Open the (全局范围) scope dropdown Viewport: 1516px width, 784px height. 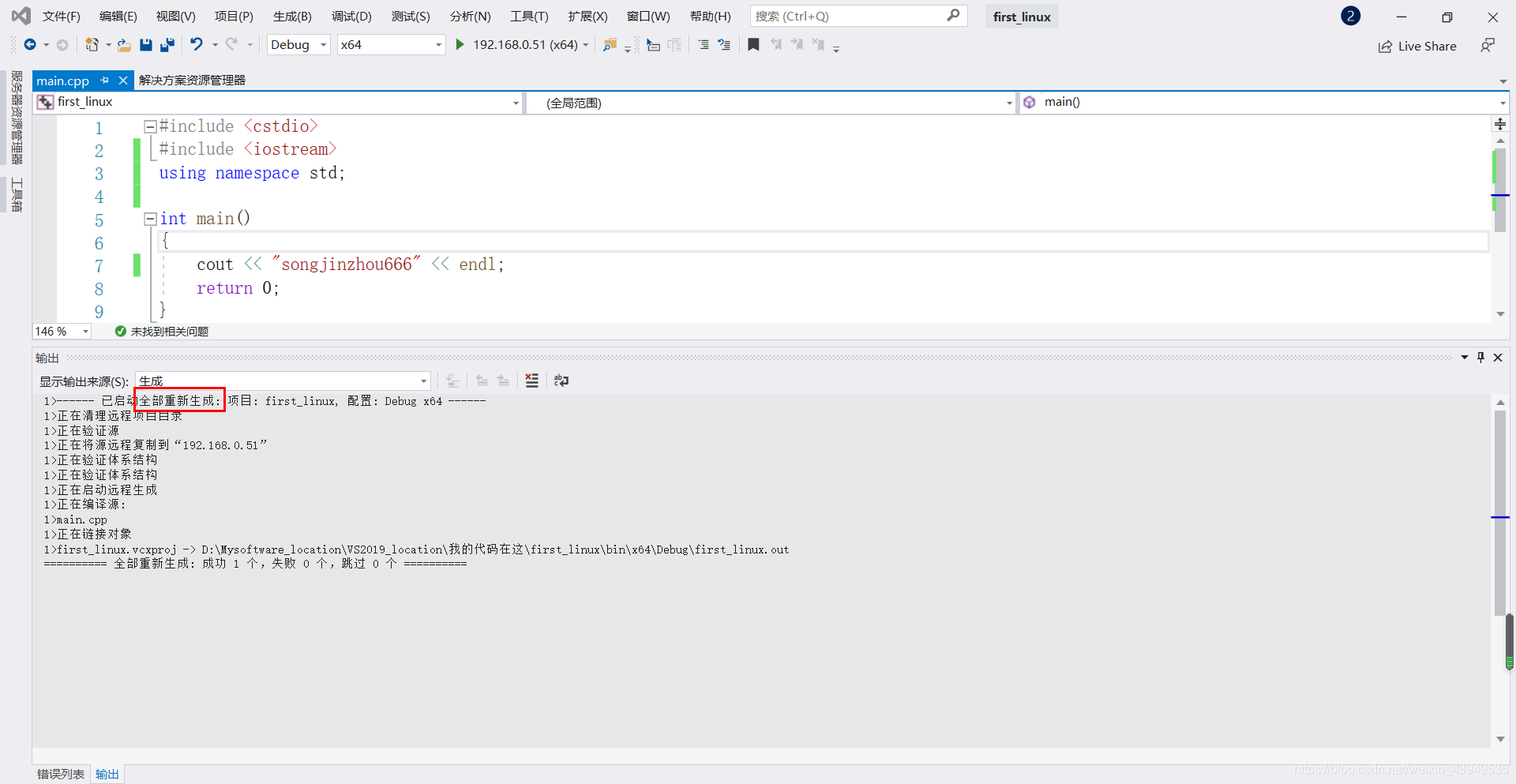tap(771, 103)
